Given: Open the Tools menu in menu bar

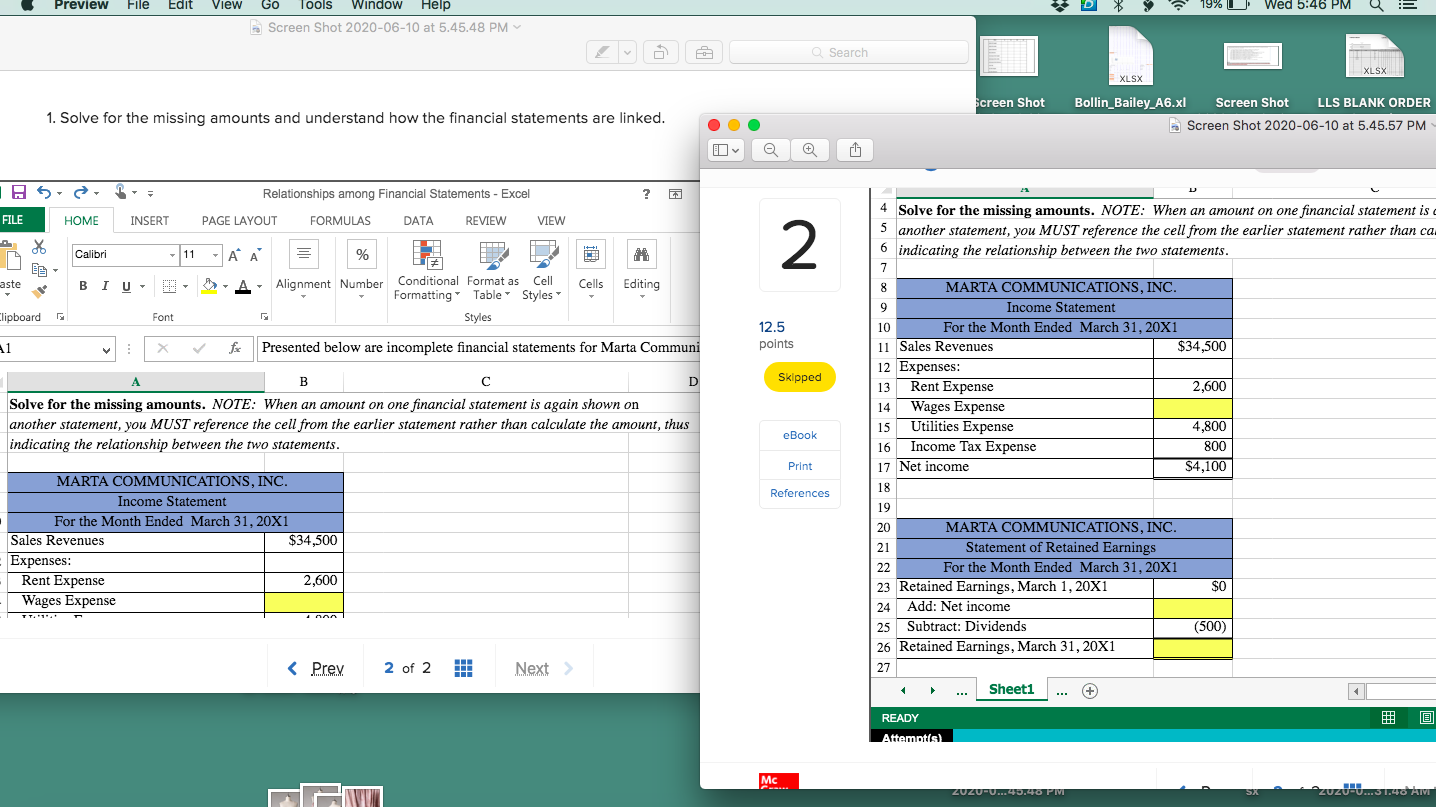Looking at the screenshot, I should [315, 5].
